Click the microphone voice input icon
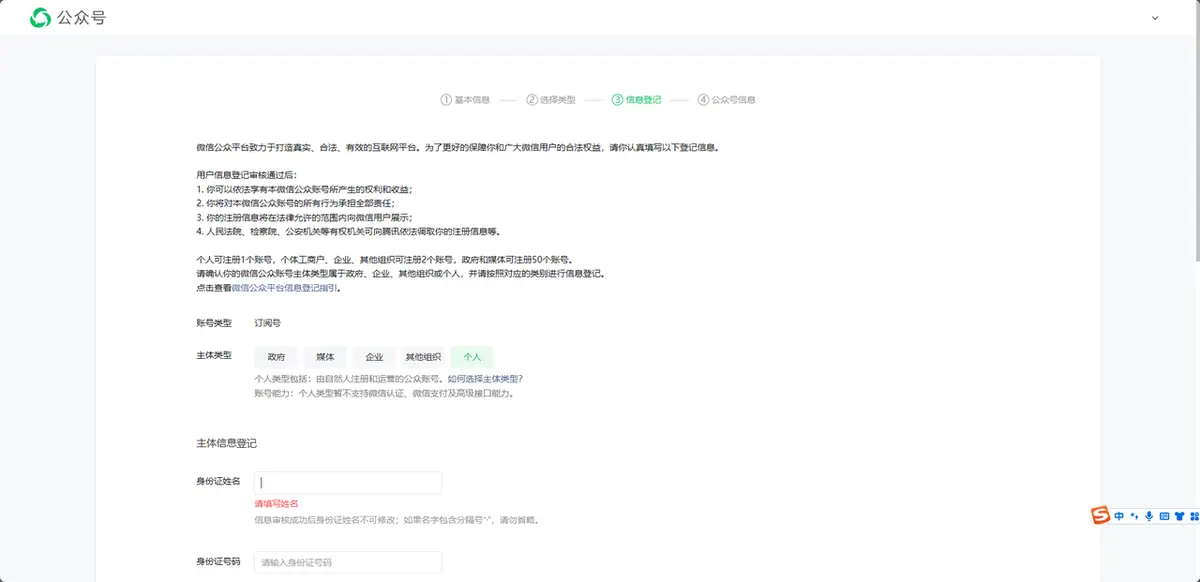Image resolution: width=1200 pixels, height=582 pixels. click(1149, 516)
